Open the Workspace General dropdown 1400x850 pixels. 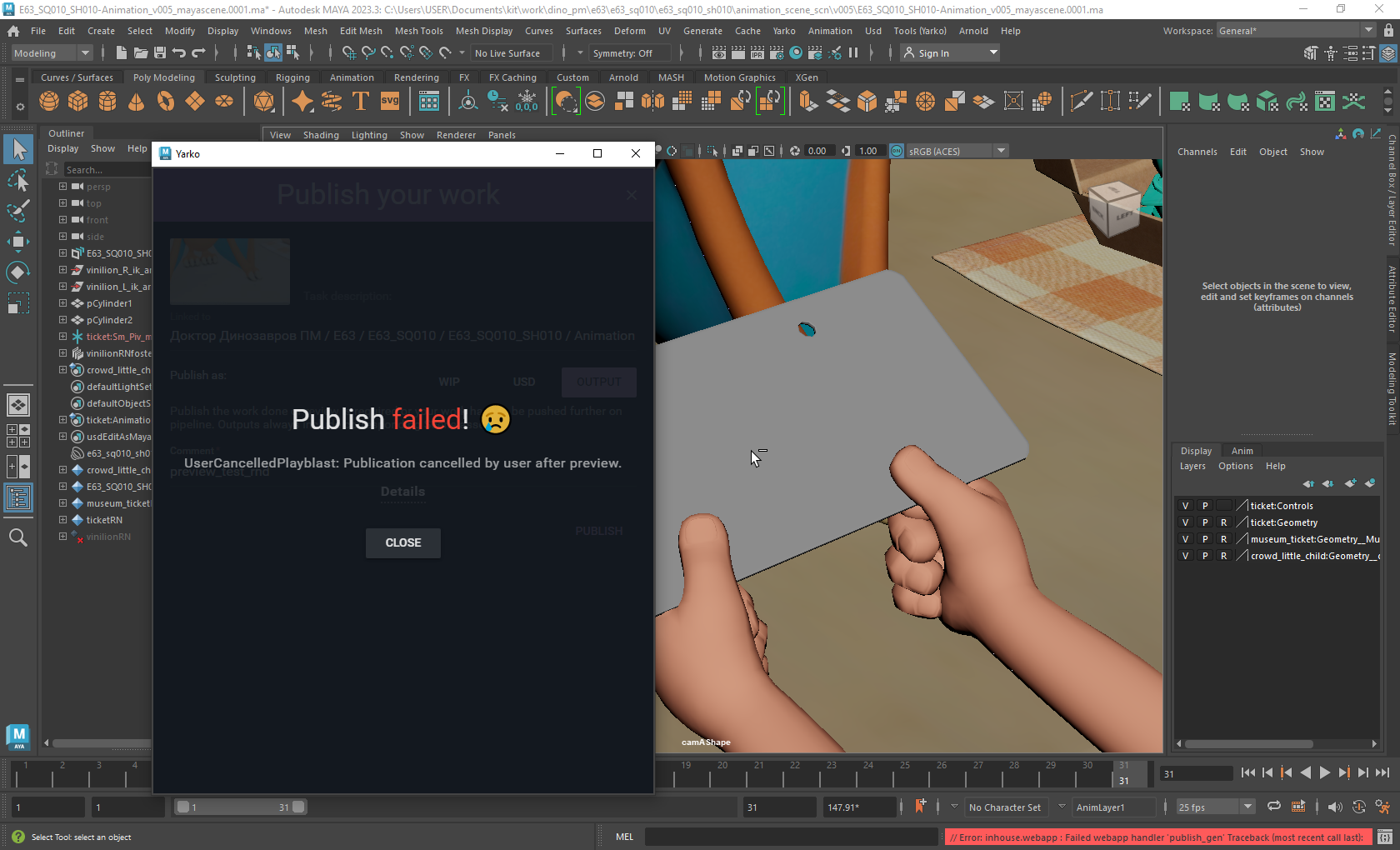[x=1296, y=31]
